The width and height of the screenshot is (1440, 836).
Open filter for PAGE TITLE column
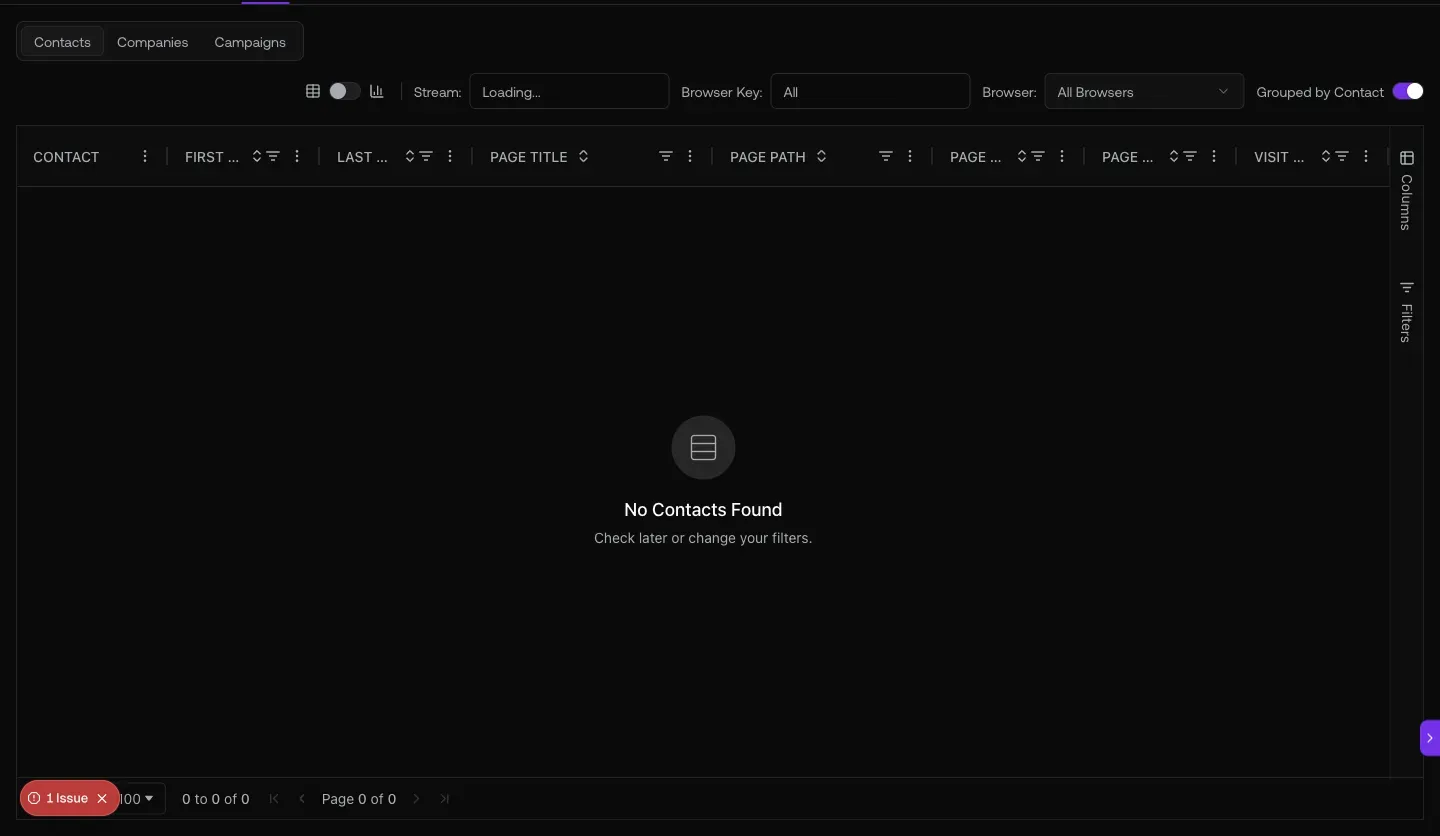pyautogui.click(x=666, y=156)
